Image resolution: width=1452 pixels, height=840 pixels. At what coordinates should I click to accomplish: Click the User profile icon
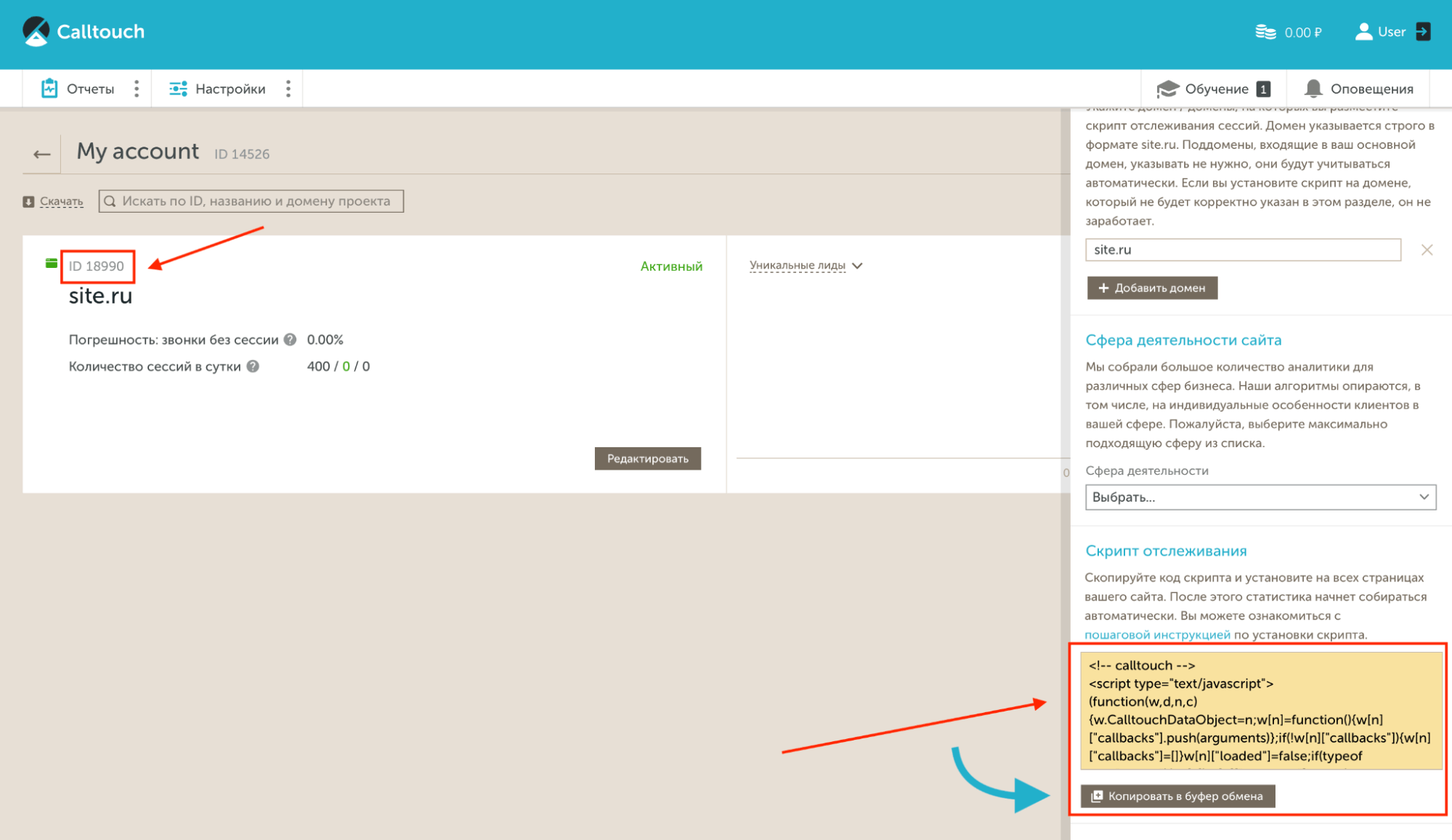pos(1362,31)
